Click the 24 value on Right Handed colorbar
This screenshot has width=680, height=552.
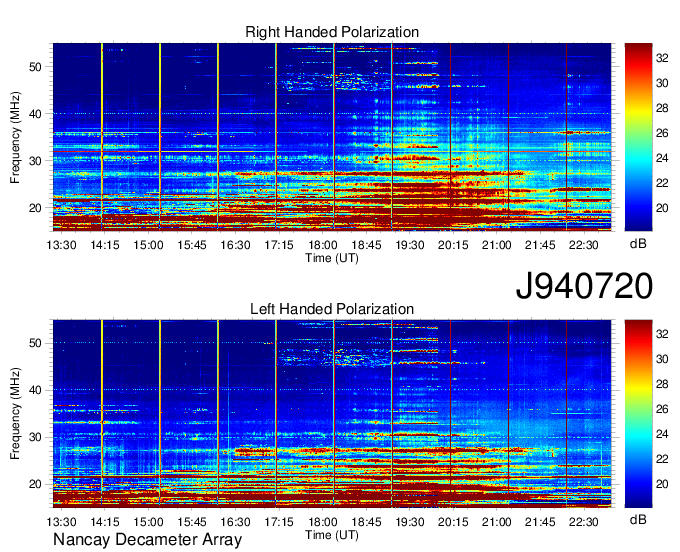coord(662,158)
